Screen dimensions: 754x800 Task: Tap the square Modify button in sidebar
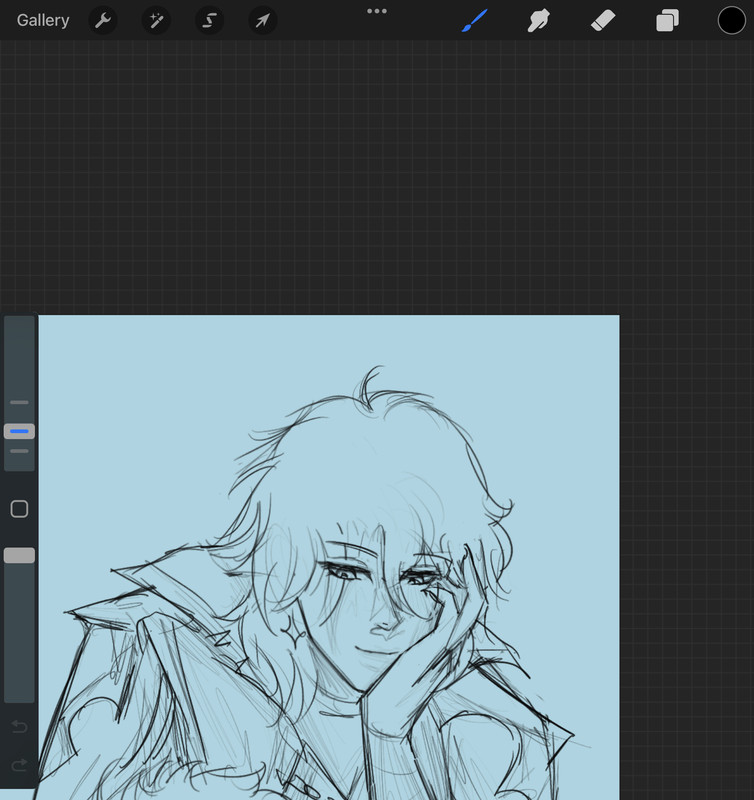(x=19, y=509)
